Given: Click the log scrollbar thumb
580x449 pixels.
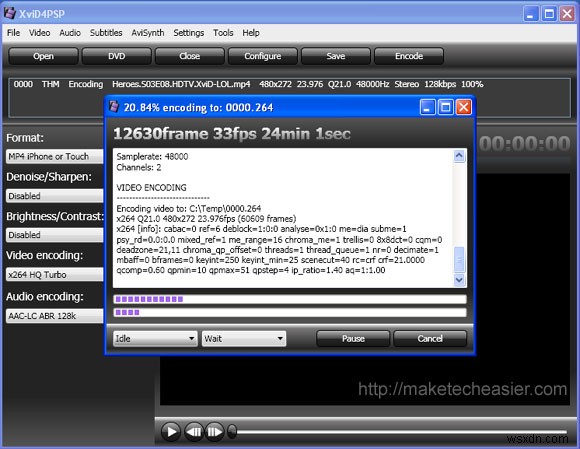Looking at the screenshot, I should (459, 259).
